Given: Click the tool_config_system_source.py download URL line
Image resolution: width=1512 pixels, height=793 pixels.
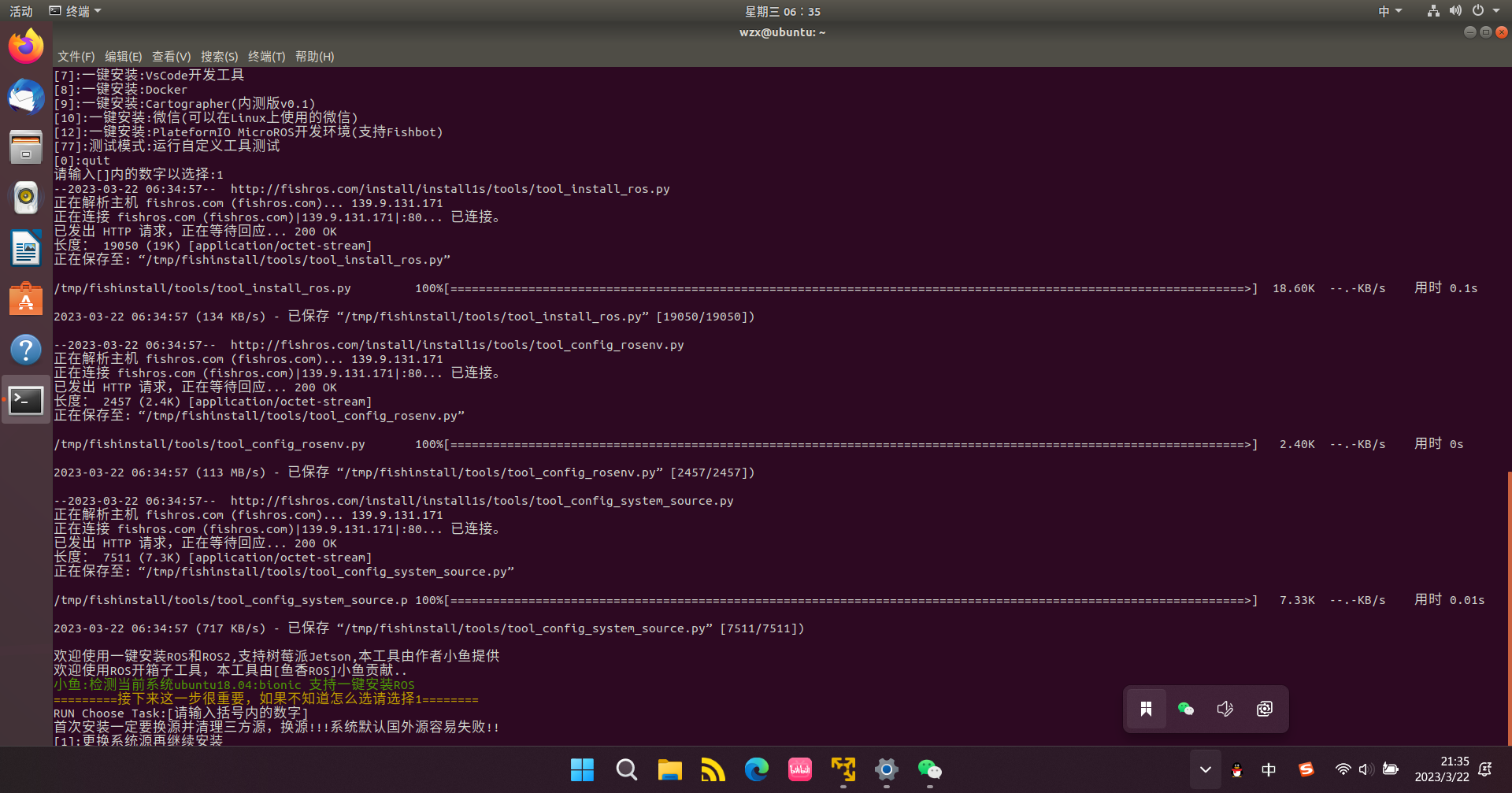Looking at the screenshot, I should click(394, 501).
